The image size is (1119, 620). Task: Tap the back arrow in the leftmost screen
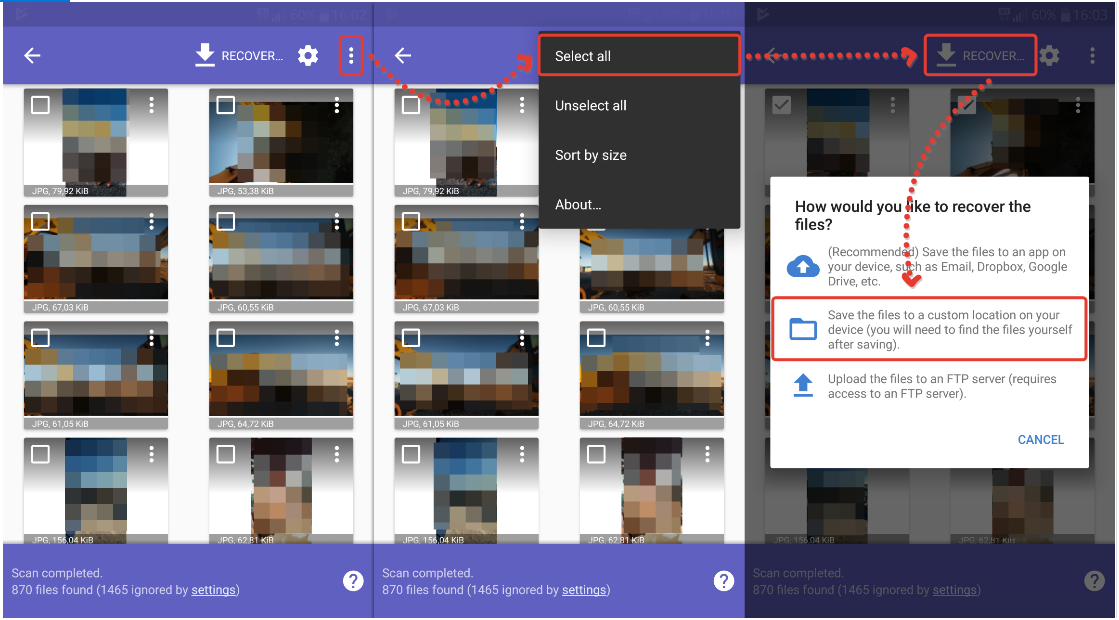32,56
